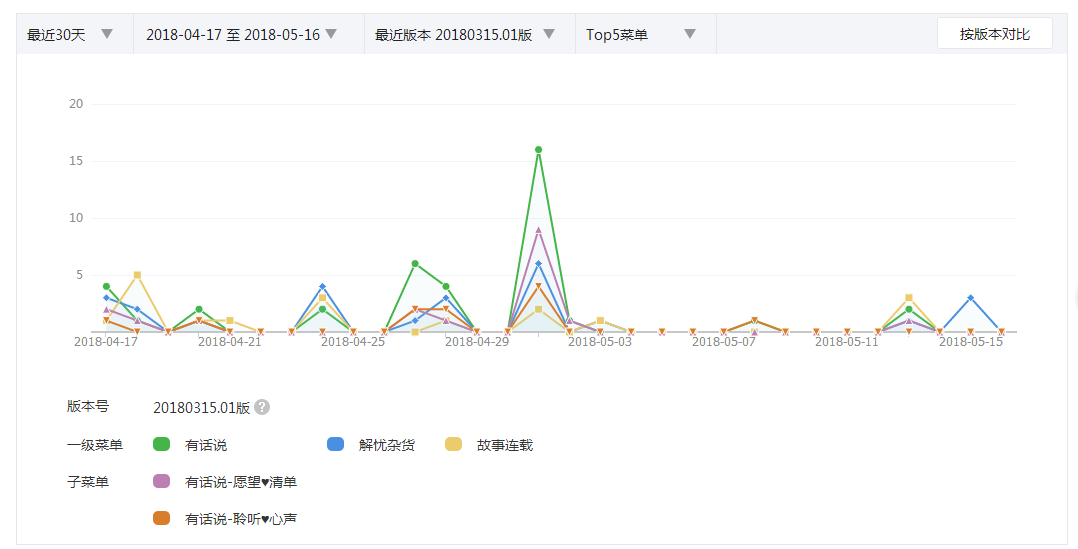Open the Top5菜单 dropdown
Image resolution: width=1078 pixels, height=549 pixels.
pos(640,34)
